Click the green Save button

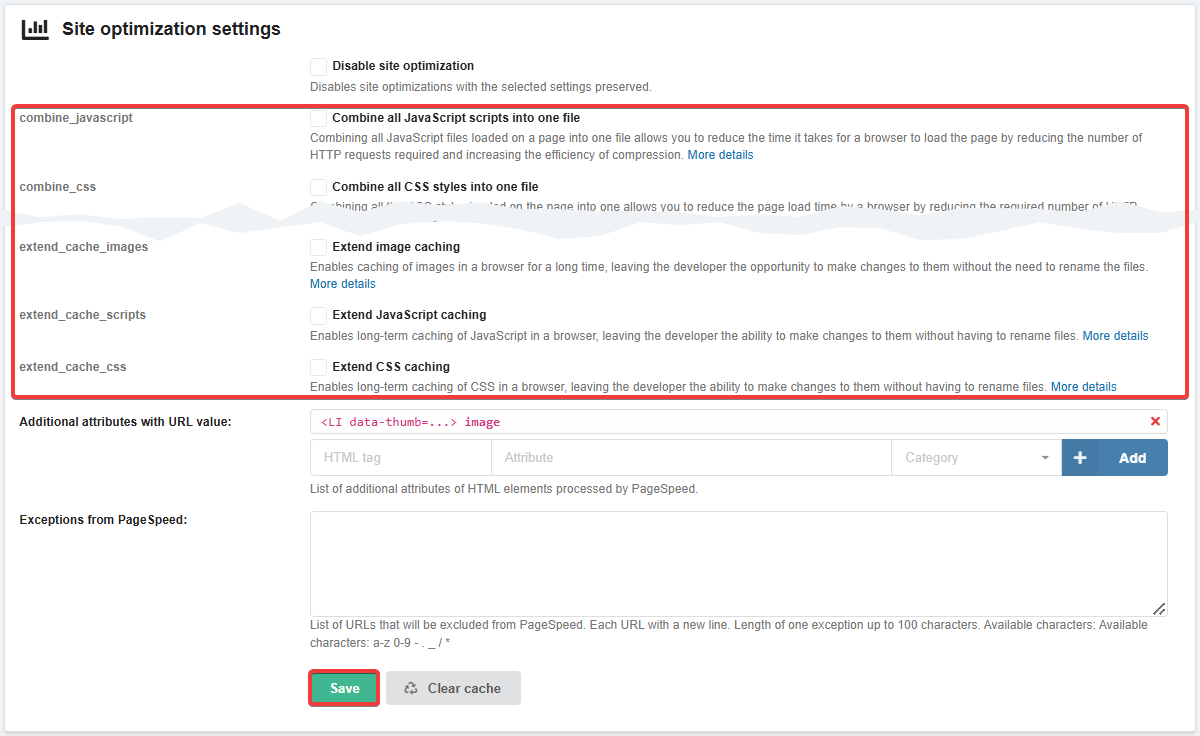tap(344, 688)
